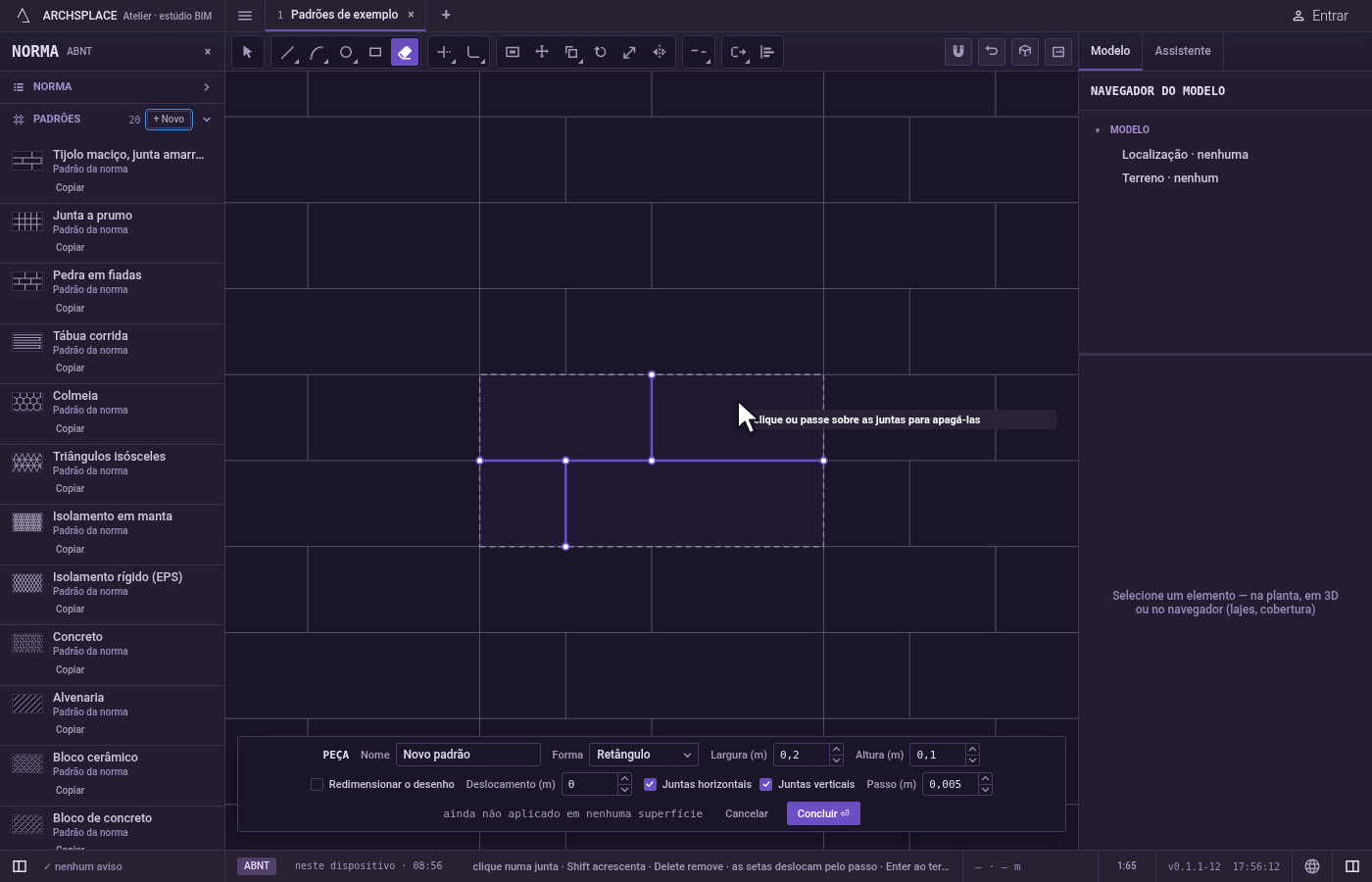Uncheck Juntas verticais checkbox
The width and height of the screenshot is (1372, 882).
coord(765,784)
